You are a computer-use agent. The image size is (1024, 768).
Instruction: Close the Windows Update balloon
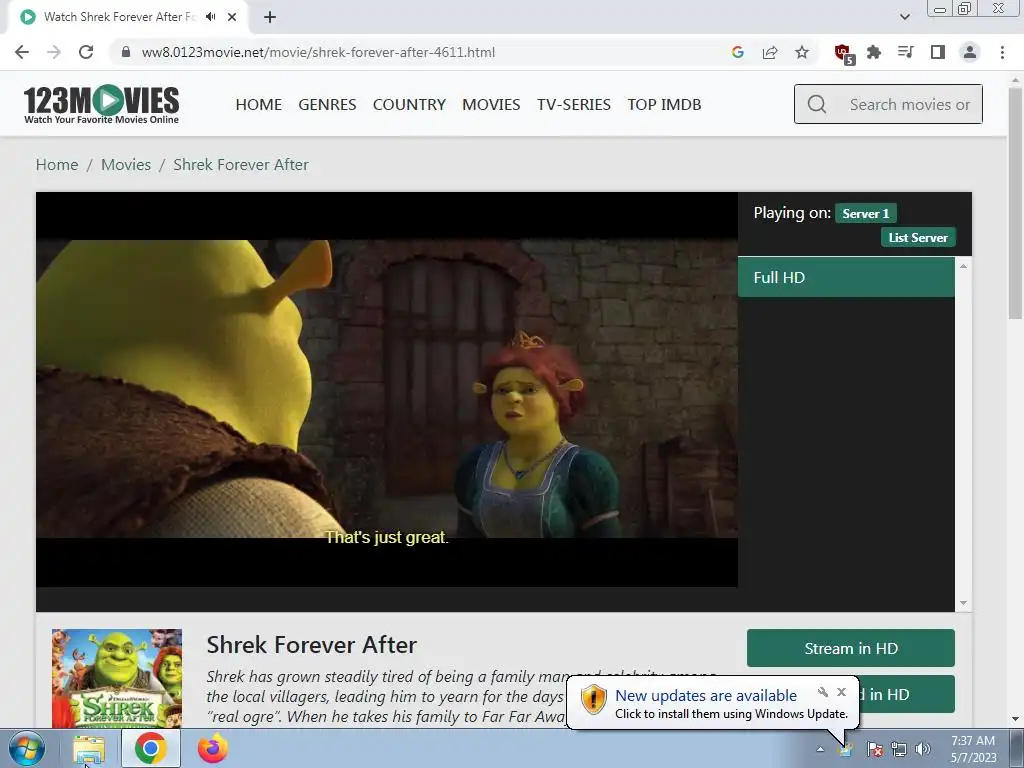[x=841, y=692]
